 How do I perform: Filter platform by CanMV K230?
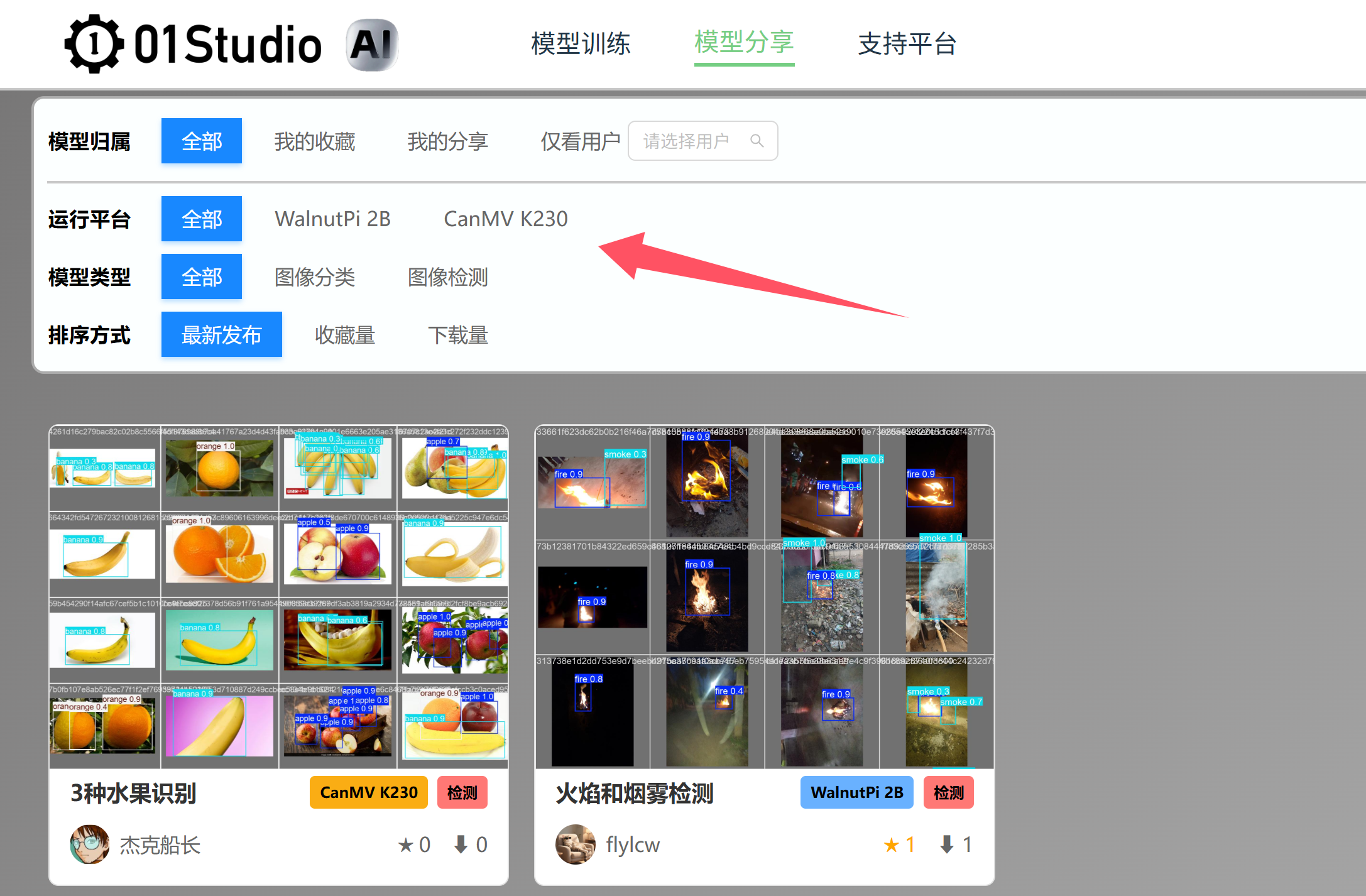point(505,219)
